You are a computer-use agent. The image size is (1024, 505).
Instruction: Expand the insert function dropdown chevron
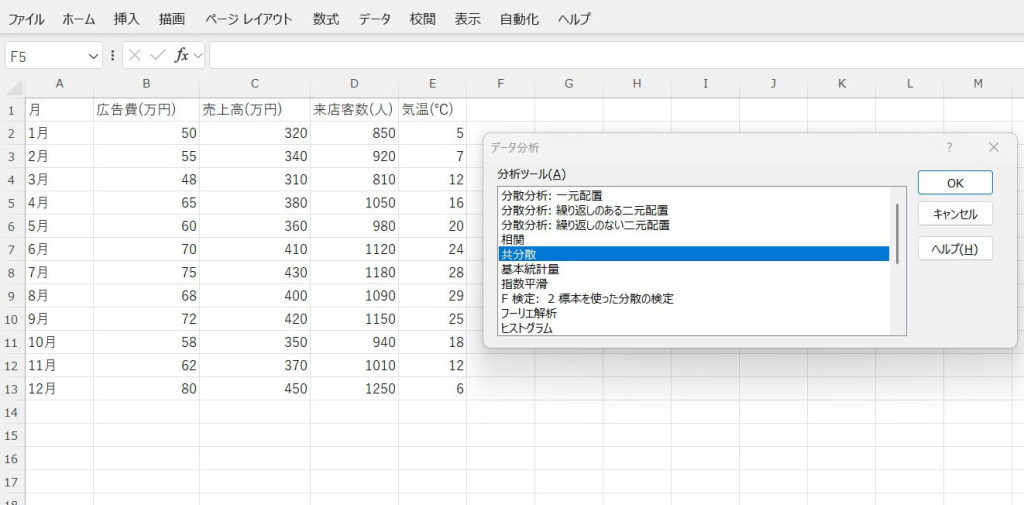[x=198, y=56]
